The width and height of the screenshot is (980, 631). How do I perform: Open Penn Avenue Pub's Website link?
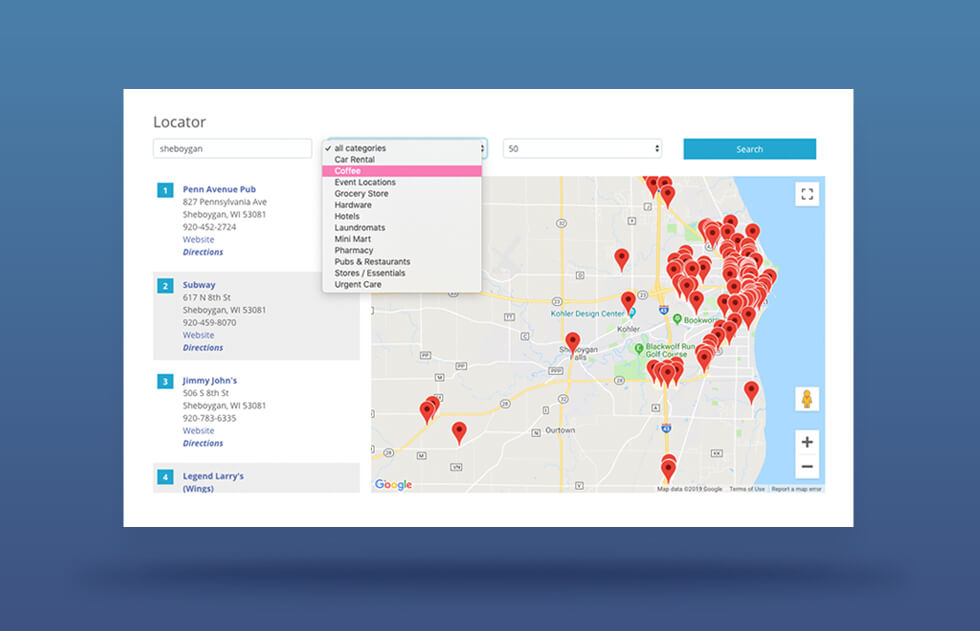198,239
